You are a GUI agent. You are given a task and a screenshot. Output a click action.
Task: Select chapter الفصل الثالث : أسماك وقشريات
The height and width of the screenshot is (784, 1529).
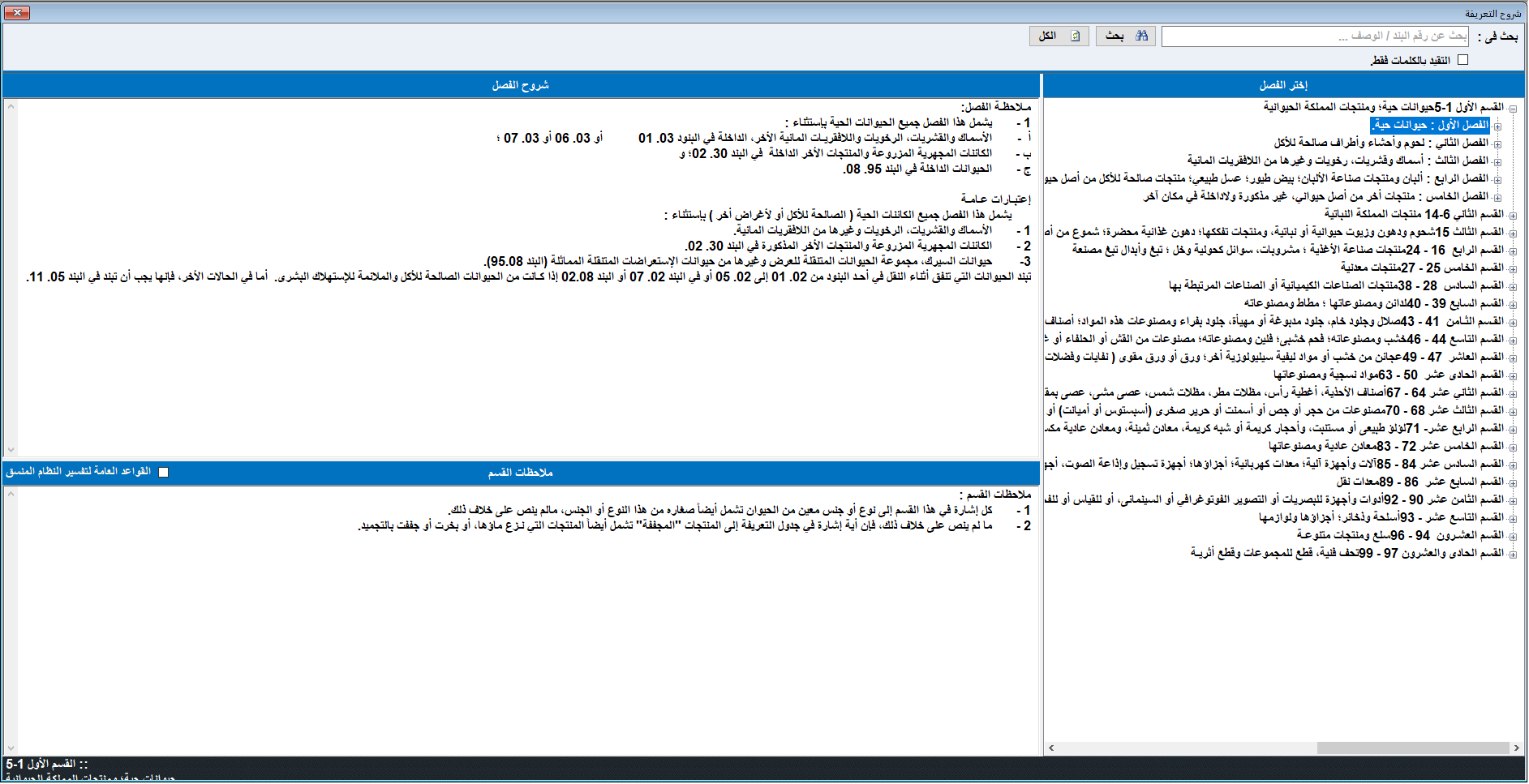(1338, 161)
